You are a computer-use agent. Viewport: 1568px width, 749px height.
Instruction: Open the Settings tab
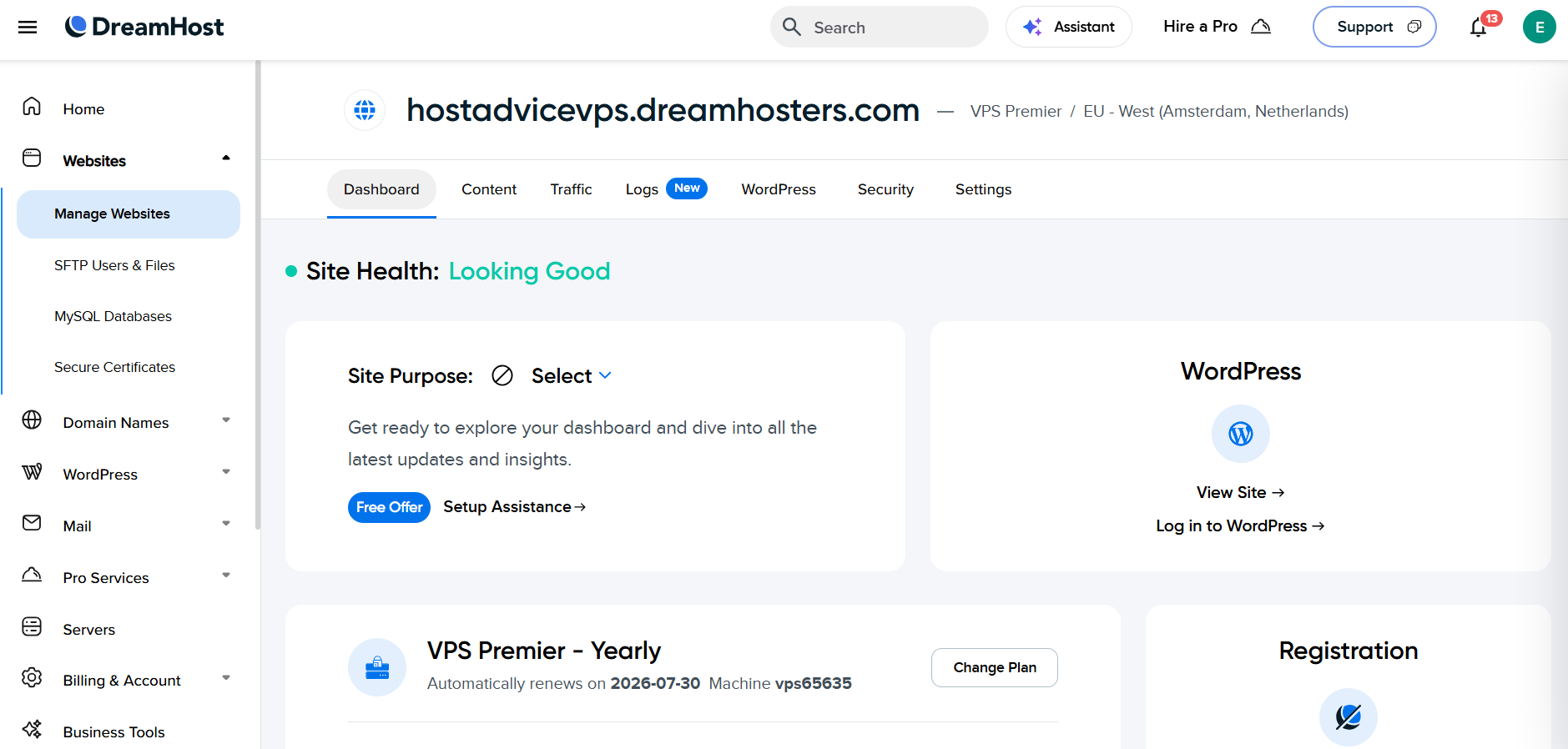[983, 190]
